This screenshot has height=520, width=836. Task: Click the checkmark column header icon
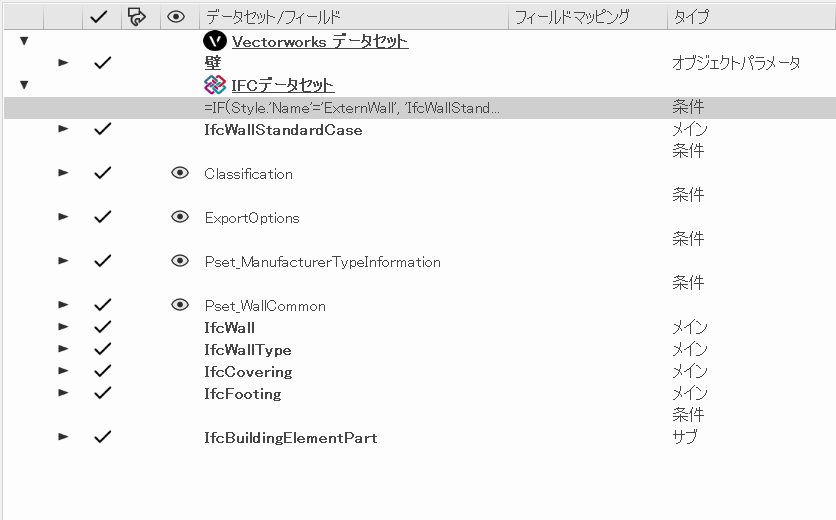(99, 16)
